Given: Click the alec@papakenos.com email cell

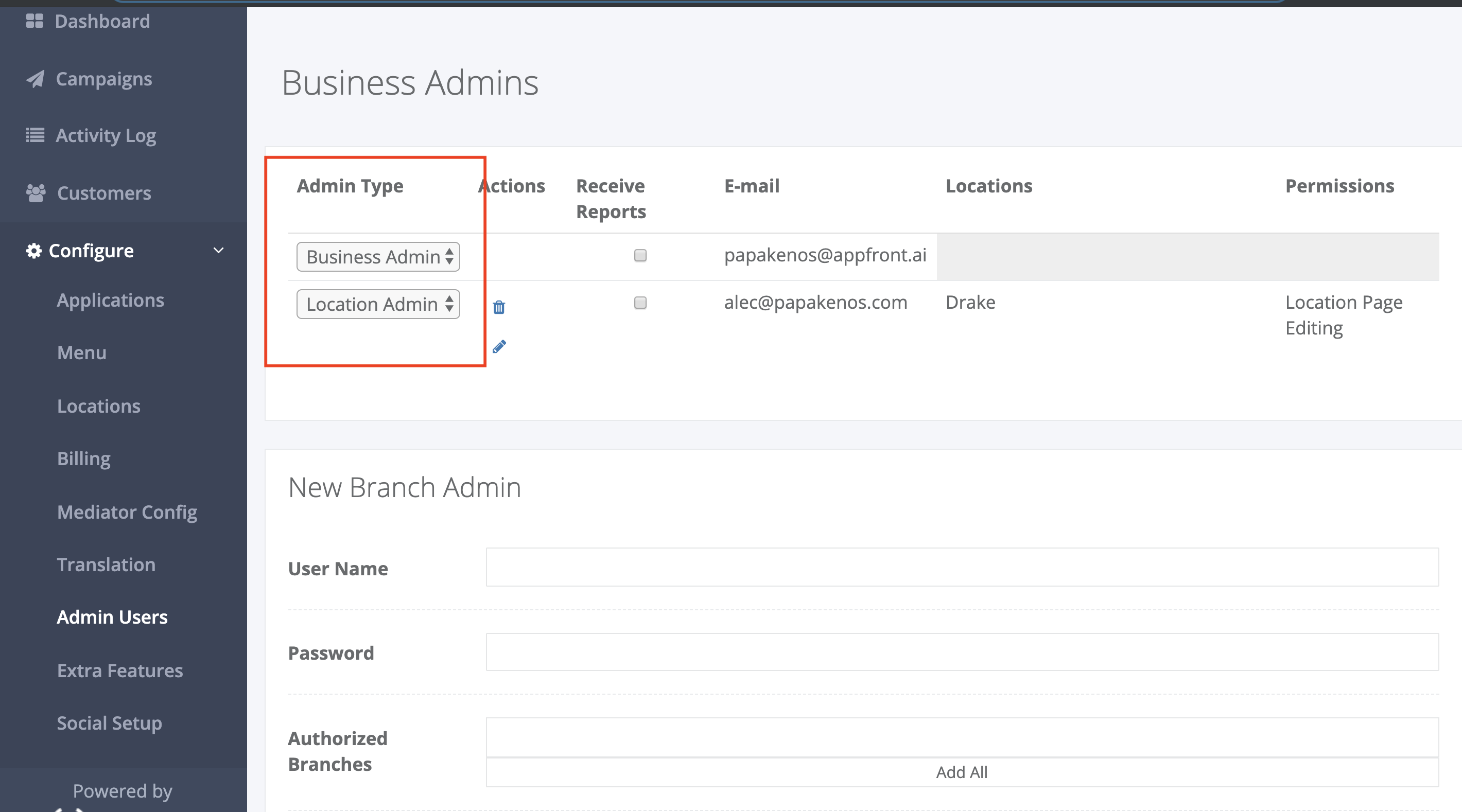Looking at the screenshot, I should pyautogui.click(x=815, y=303).
